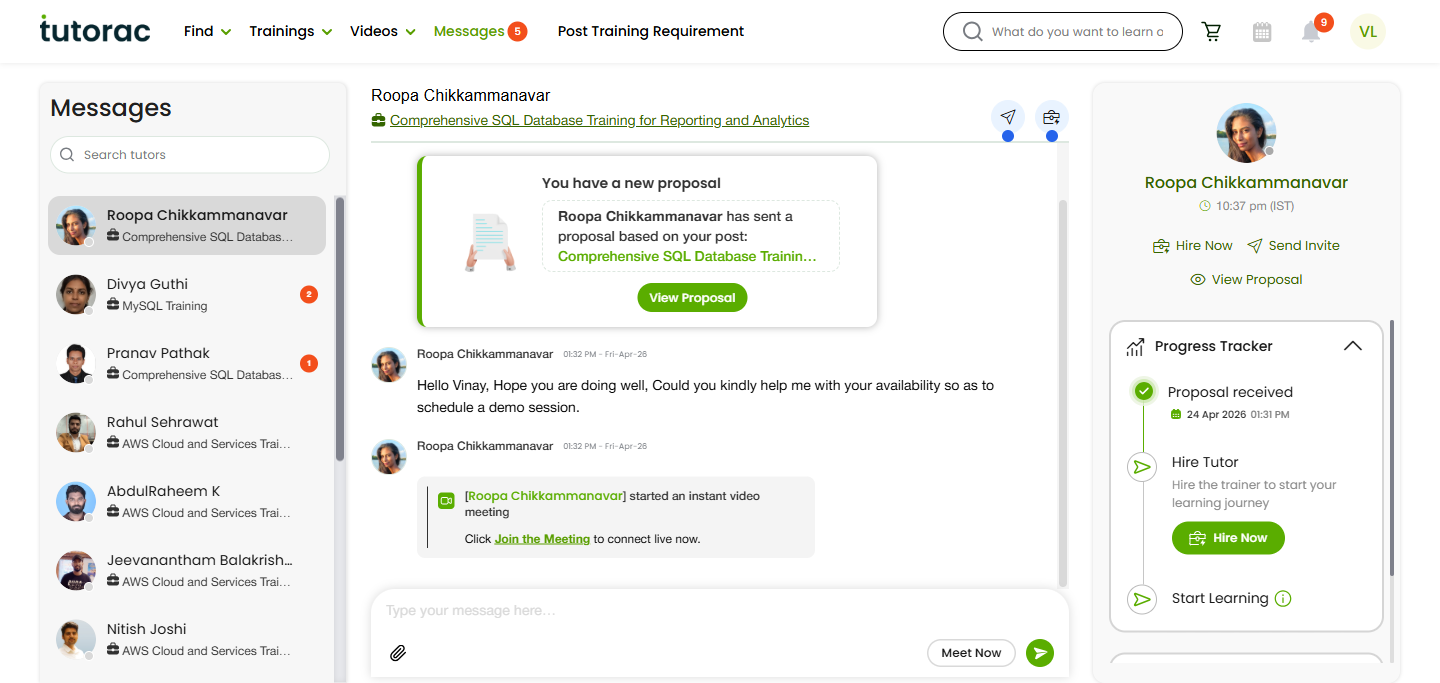Open the VL profile avatar
The height and width of the screenshot is (683, 1440).
pyautogui.click(x=1368, y=31)
